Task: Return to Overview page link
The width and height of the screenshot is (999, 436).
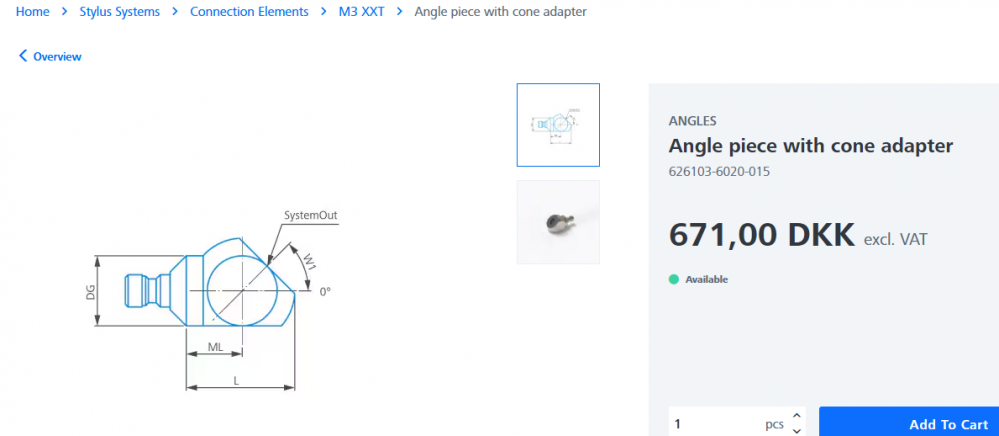Action: pyautogui.click(x=57, y=57)
